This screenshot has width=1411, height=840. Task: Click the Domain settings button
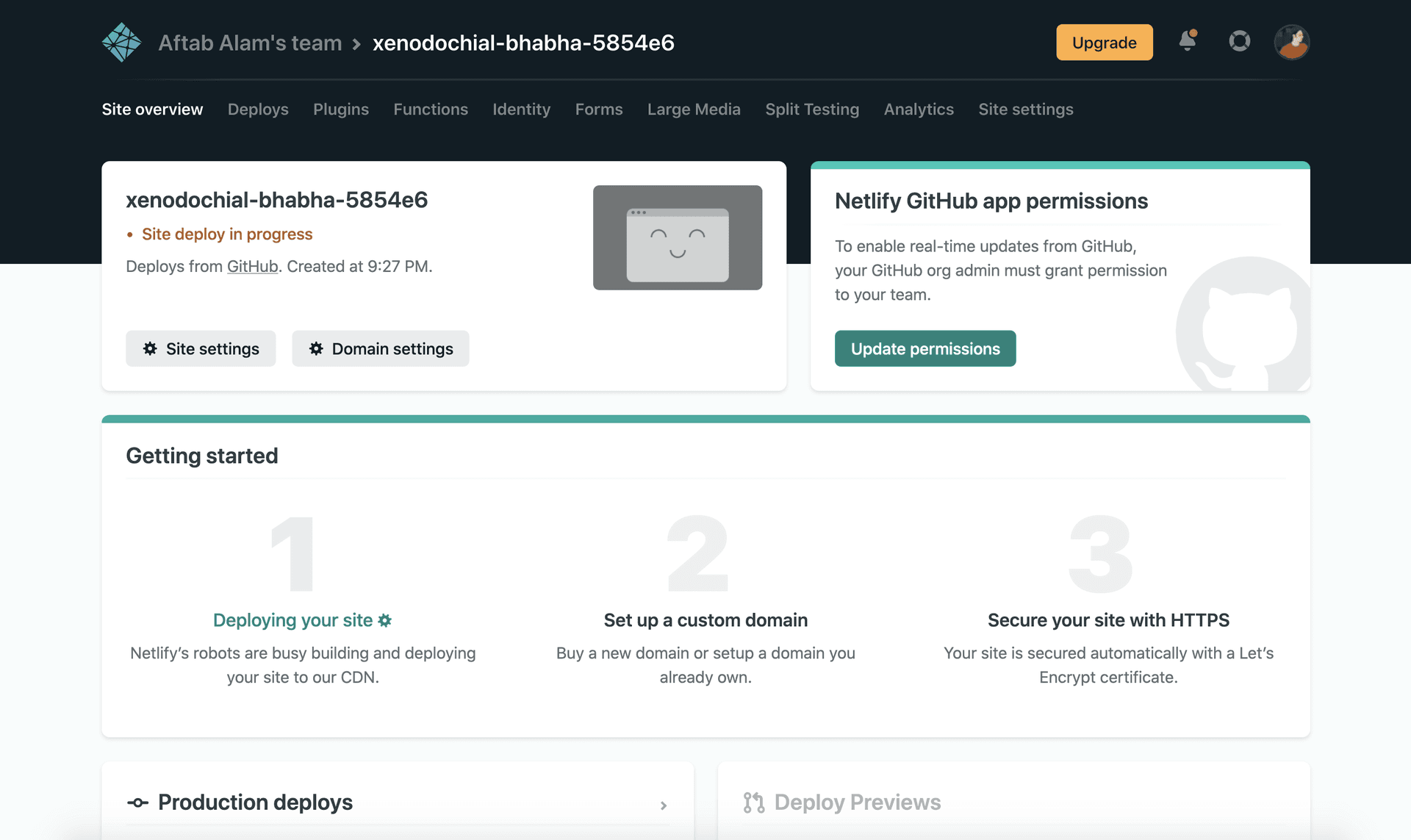381,348
